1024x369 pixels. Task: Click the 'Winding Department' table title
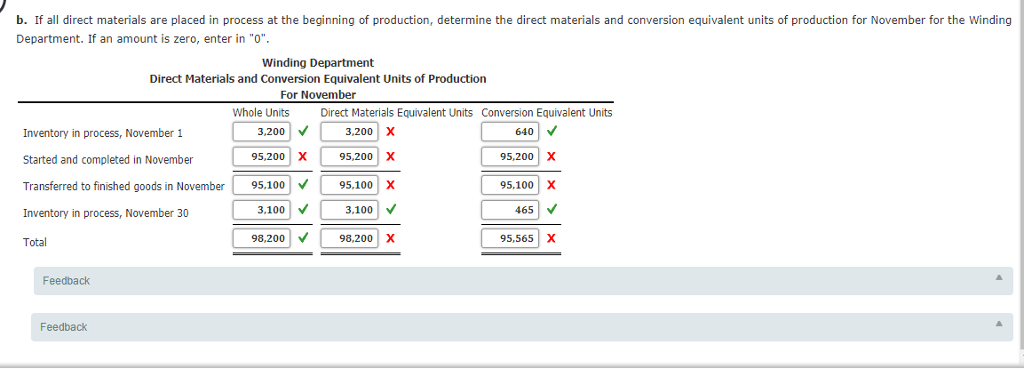tap(318, 63)
